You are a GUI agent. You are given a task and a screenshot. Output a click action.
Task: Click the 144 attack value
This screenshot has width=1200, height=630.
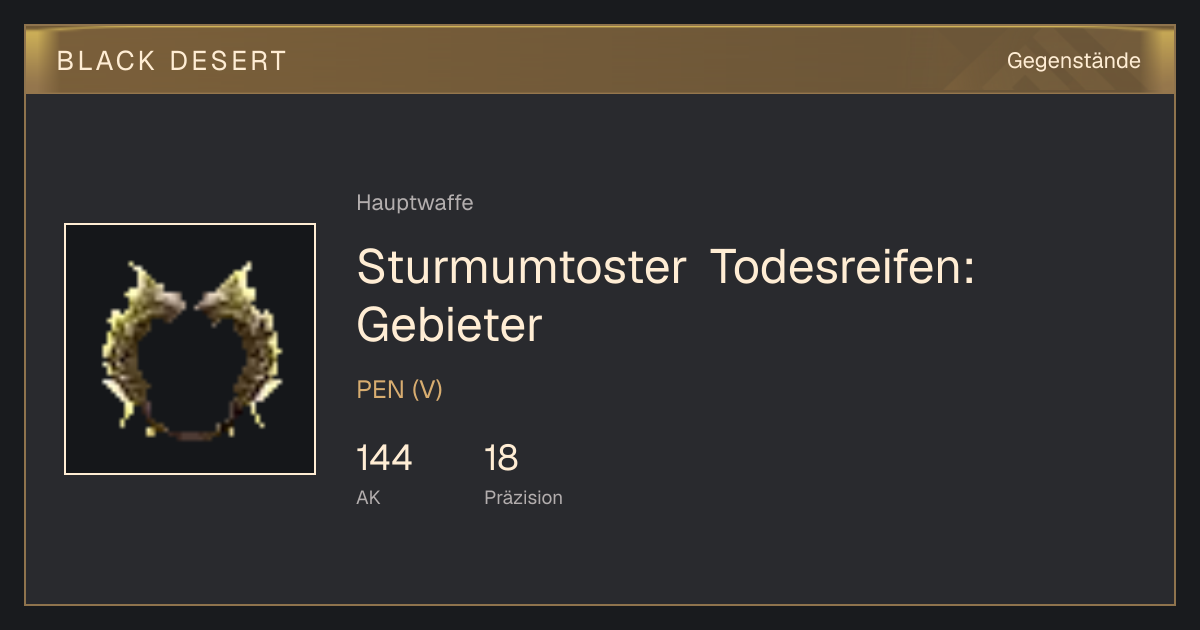(384, 458)
